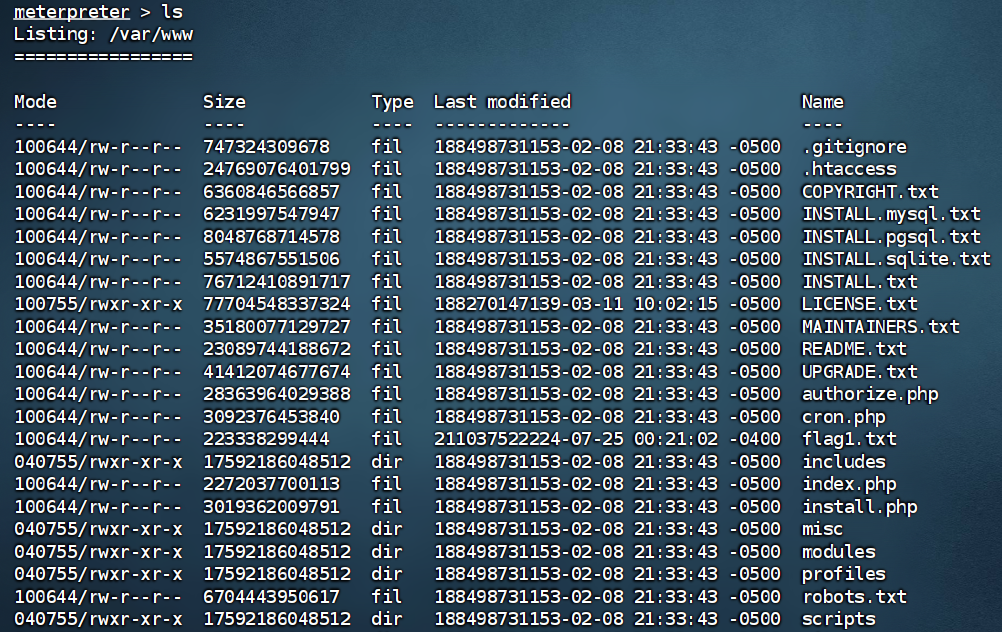The height and width of the screenshot is (632, 1002).
Task: Click the cron.php file name
Action: pos(843,417)
